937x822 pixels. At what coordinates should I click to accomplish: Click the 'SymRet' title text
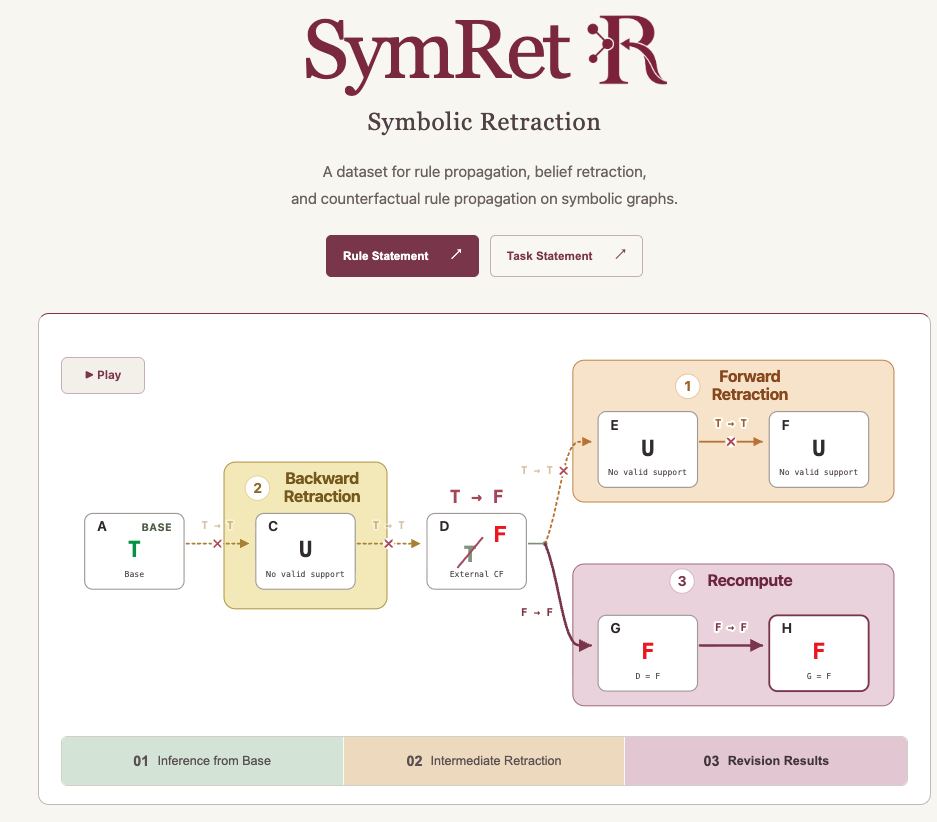click(x=438, y=55)
